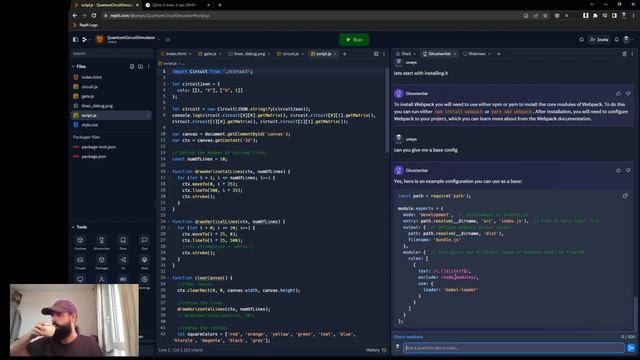Screen dimensions: 640x360
Task: Open index.html in the file tree
Action: pyautogui.click(x=91, y=77)
